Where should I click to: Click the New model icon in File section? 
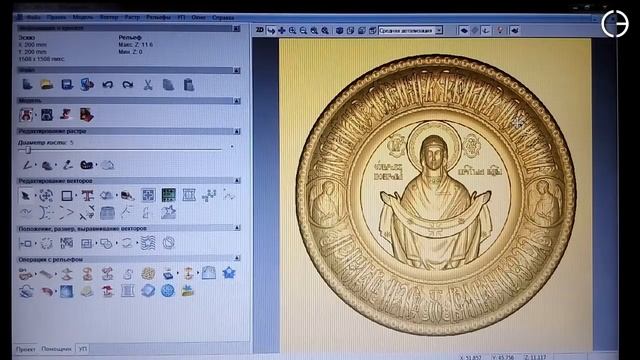(27, 84)
